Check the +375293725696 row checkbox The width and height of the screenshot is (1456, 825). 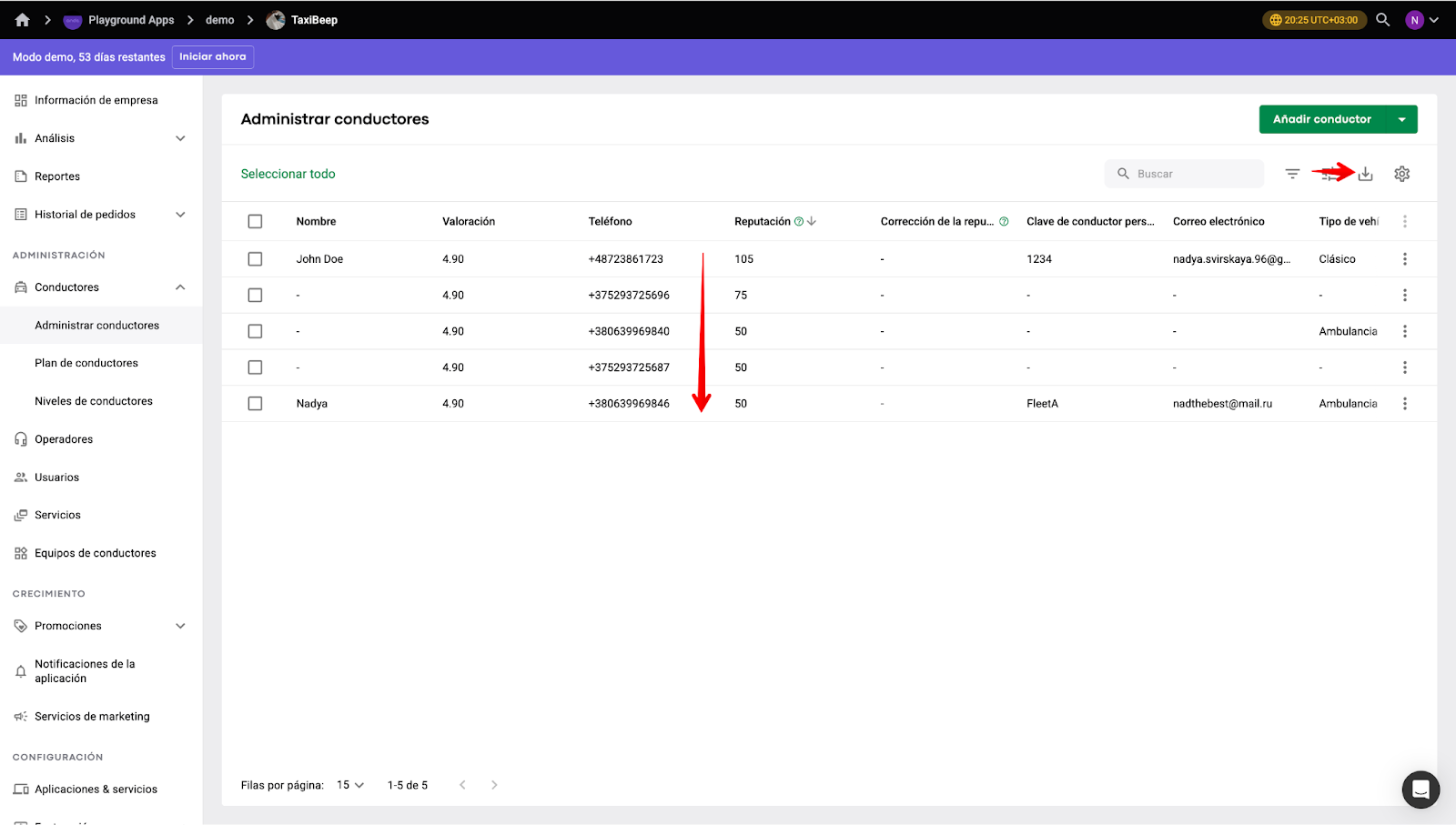pyautogui.click(x=255, y=295)
